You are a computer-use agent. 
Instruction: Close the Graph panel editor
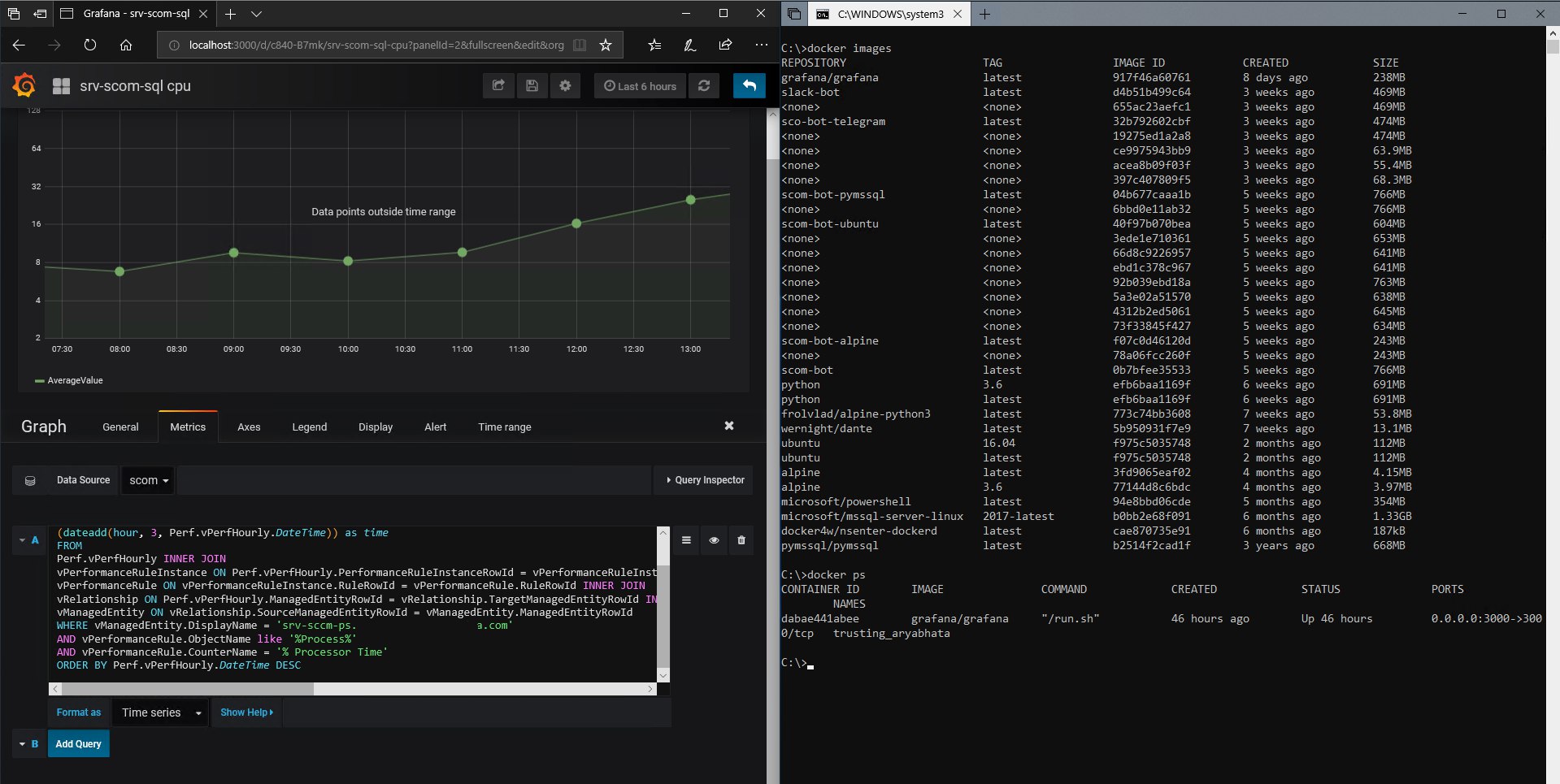[729, 426]
